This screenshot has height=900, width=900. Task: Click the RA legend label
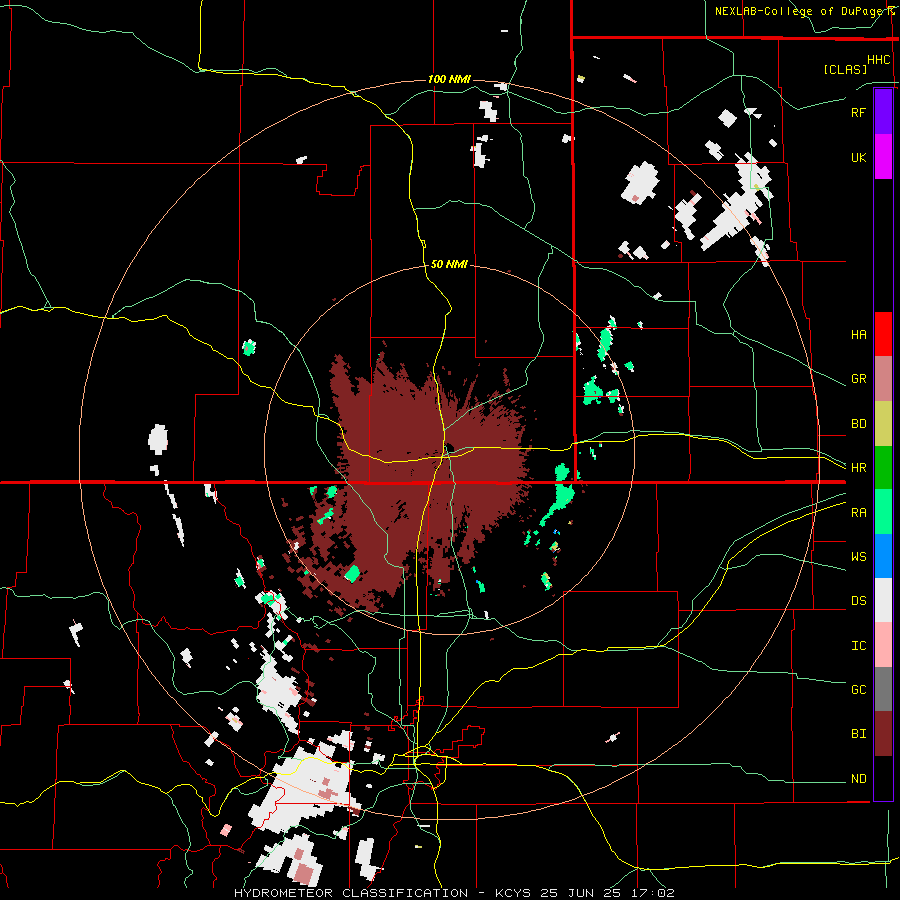point(858,513)
